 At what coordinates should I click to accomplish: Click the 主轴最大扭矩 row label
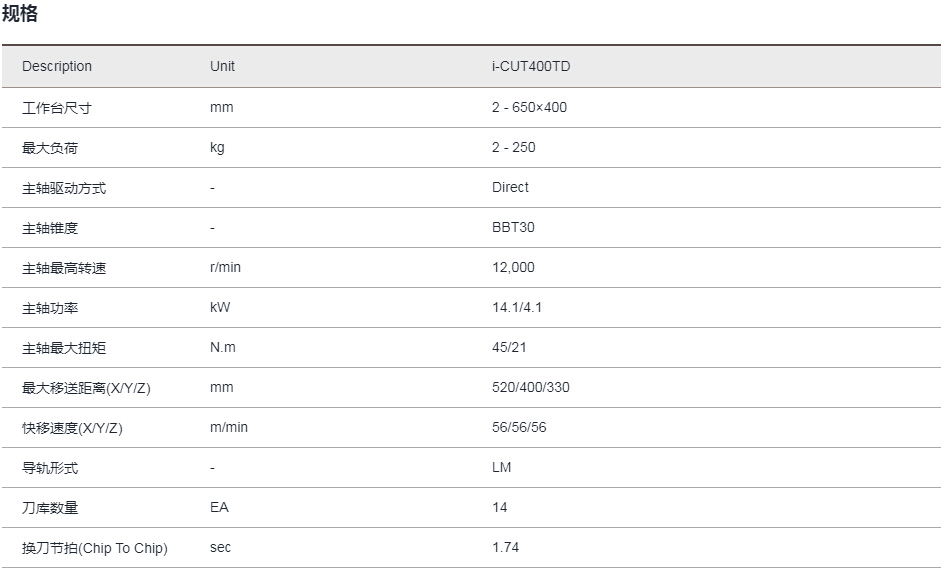[64, 348]
